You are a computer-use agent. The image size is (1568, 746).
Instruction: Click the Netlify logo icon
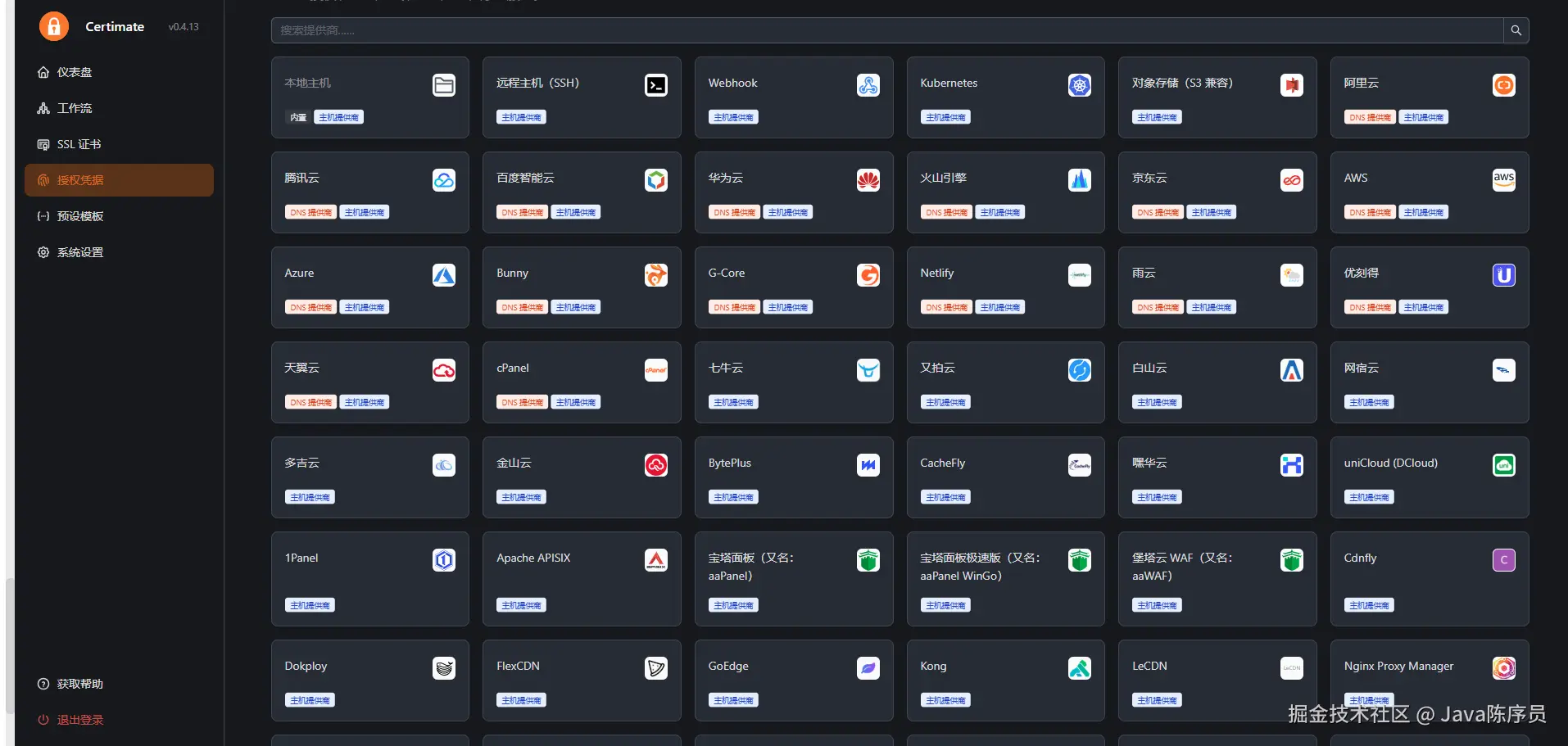pyautogui.click(x=1080, y=275)
